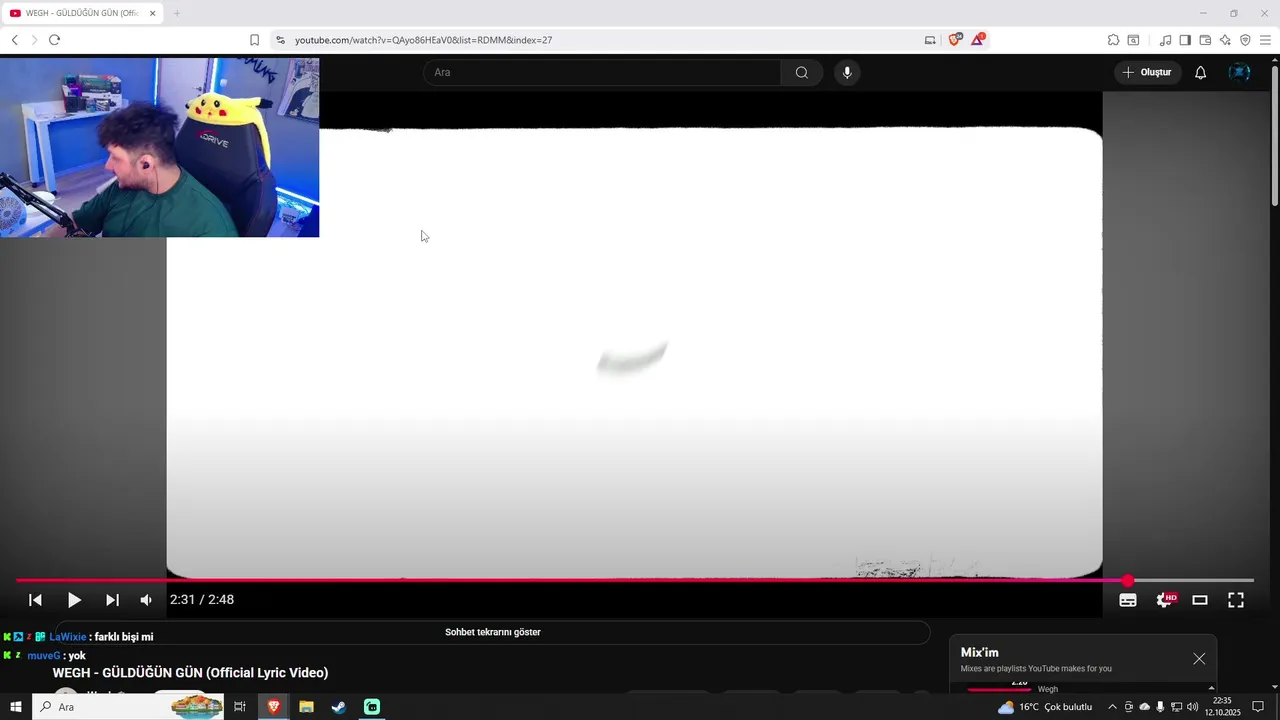
Task: Click the page vertical scrollbar
Action: point(1274,136)
